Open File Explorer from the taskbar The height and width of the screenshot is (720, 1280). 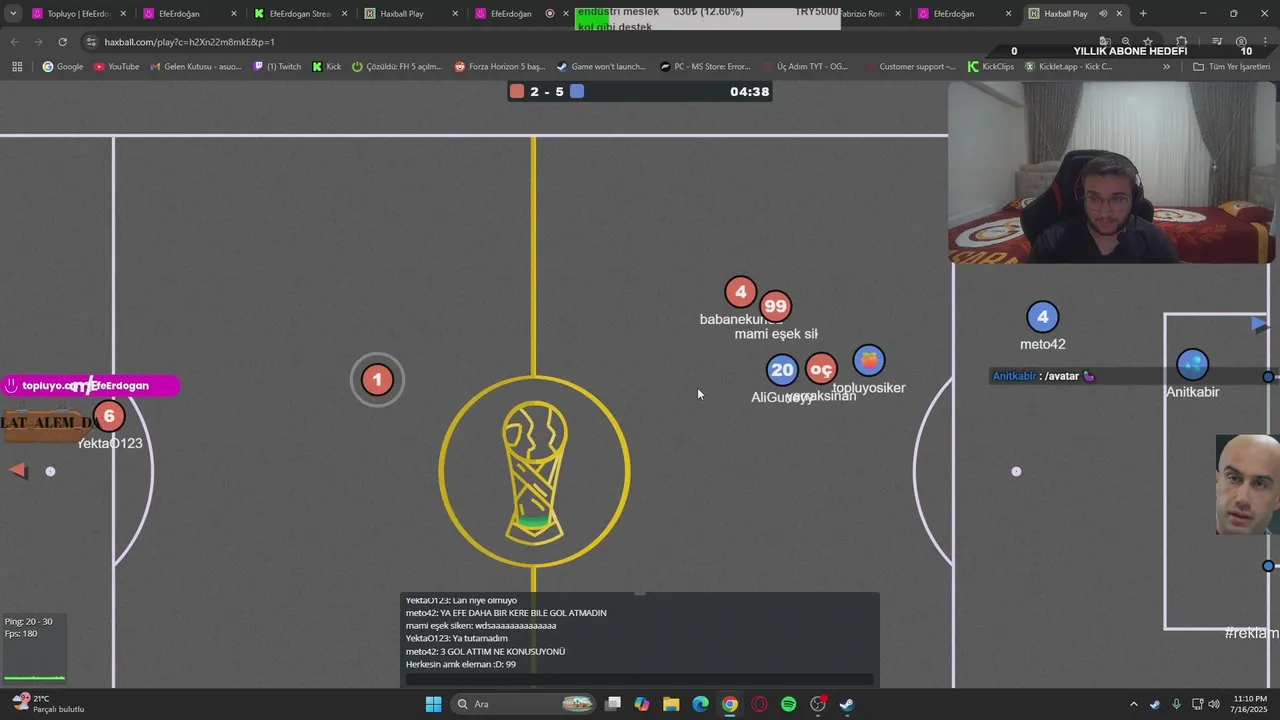click(671, 704)
